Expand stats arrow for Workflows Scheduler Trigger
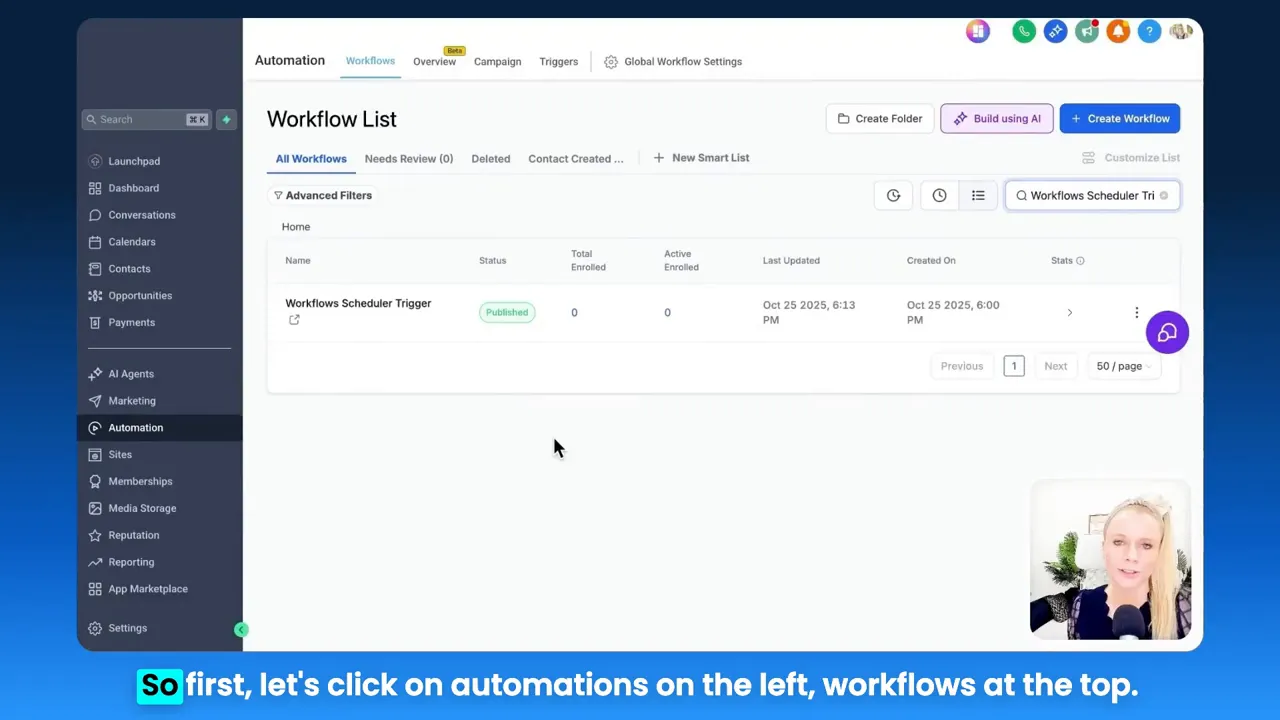This screenshot has width=1280, height=720. pyautogui.click(x=1069, y=313)
